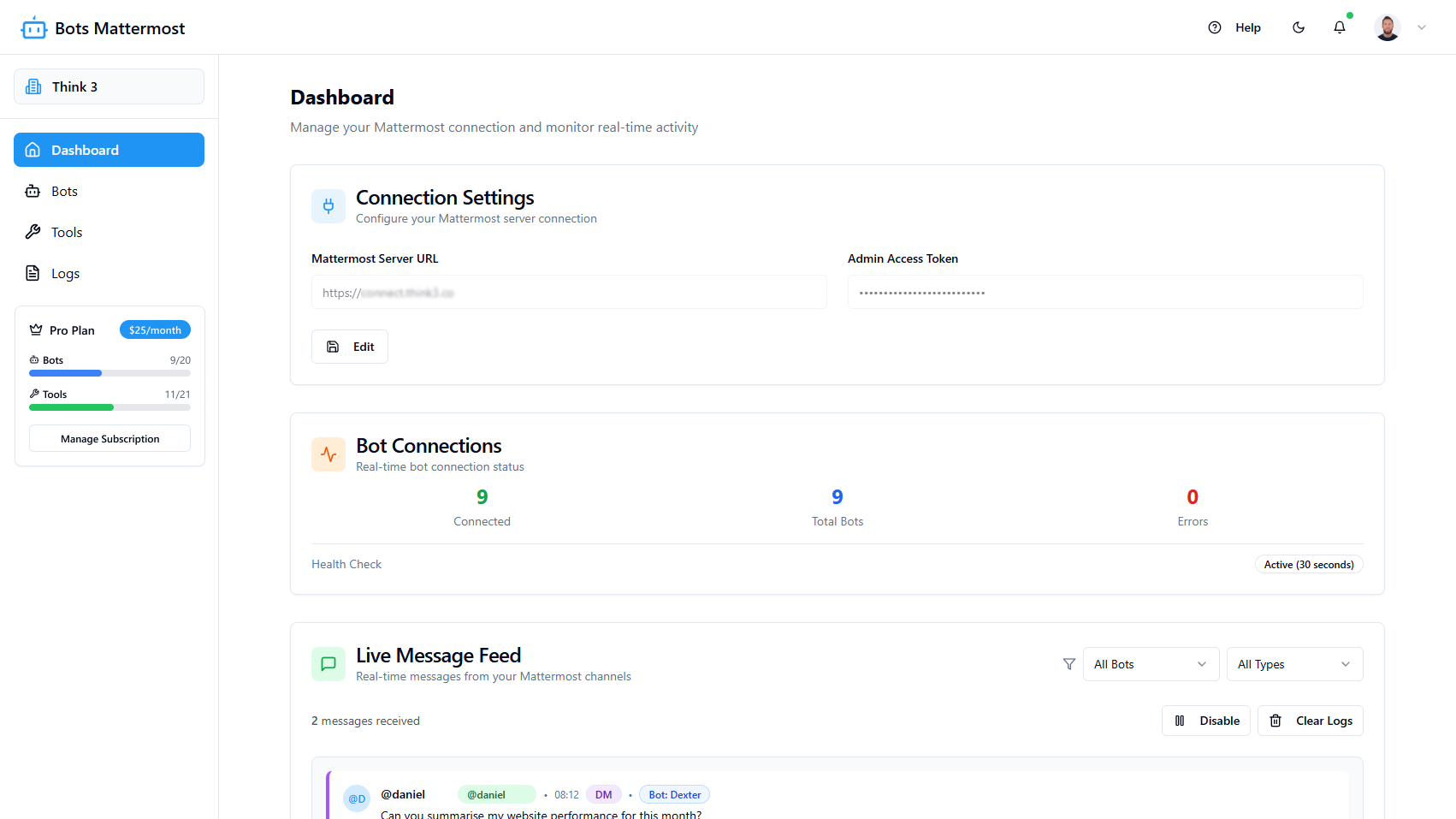
Task: Click Manage Subscription button
Action: click(x=109, y=438)
